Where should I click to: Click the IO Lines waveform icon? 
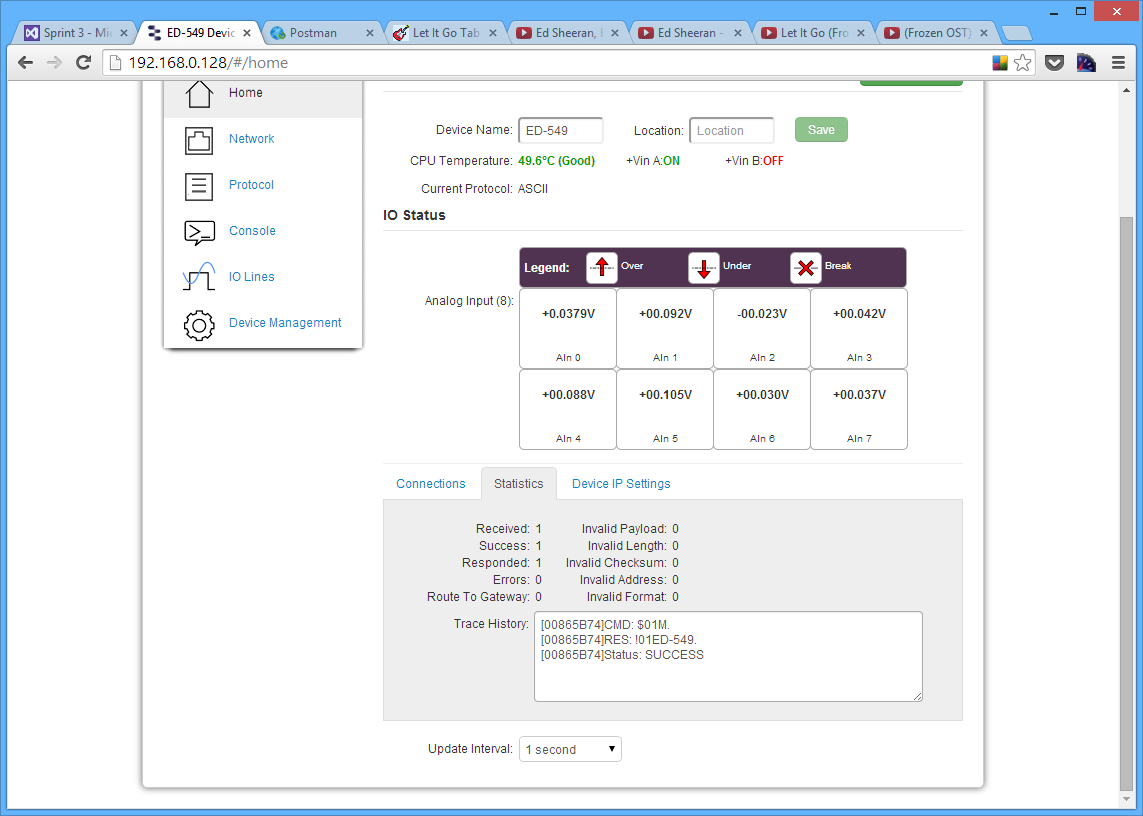[198, 276]
